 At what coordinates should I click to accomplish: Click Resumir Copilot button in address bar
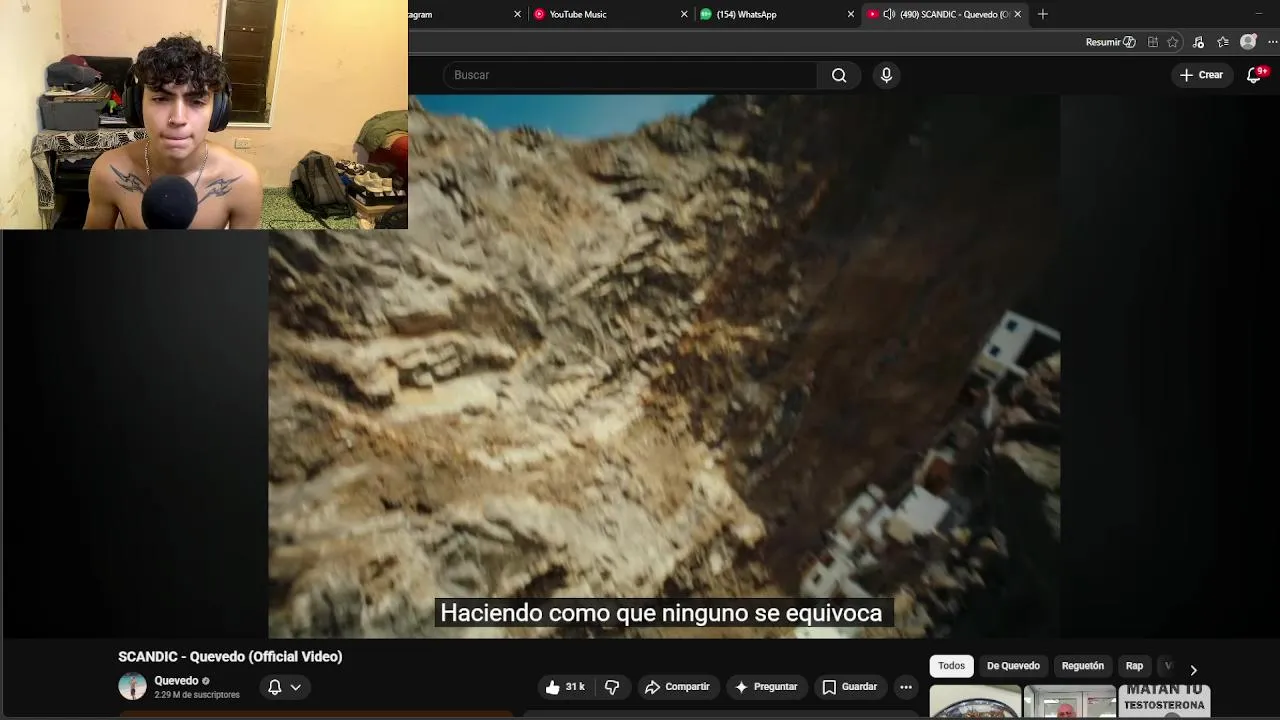tap(1110, 42)
